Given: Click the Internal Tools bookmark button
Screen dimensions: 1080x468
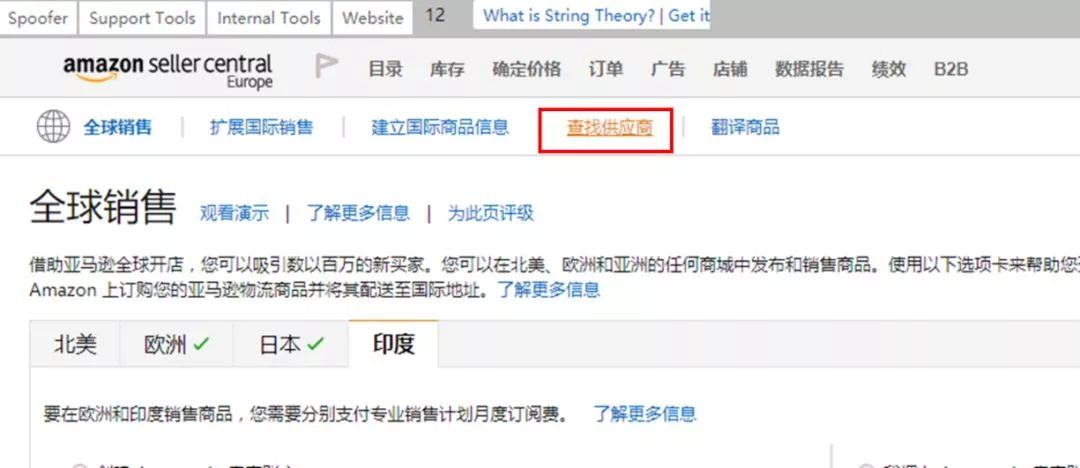Looking at the screenshot, I should point(269,18).
